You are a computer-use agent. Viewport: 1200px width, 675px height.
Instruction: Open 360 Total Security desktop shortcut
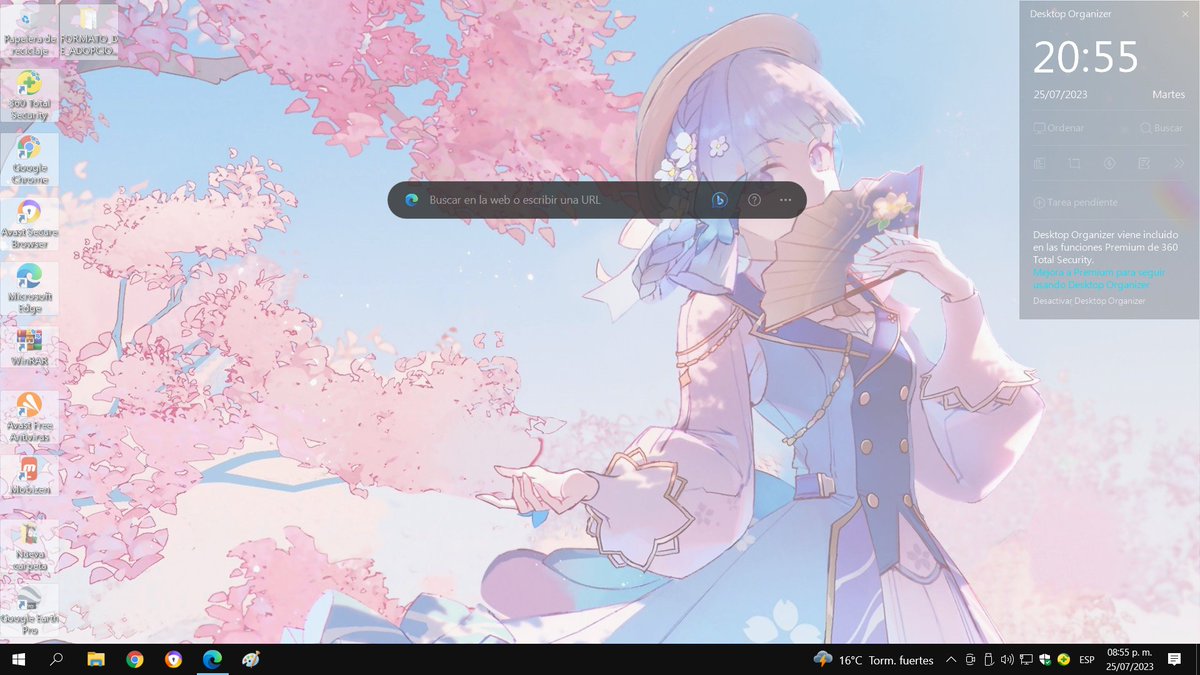click(x=30, y=96)
